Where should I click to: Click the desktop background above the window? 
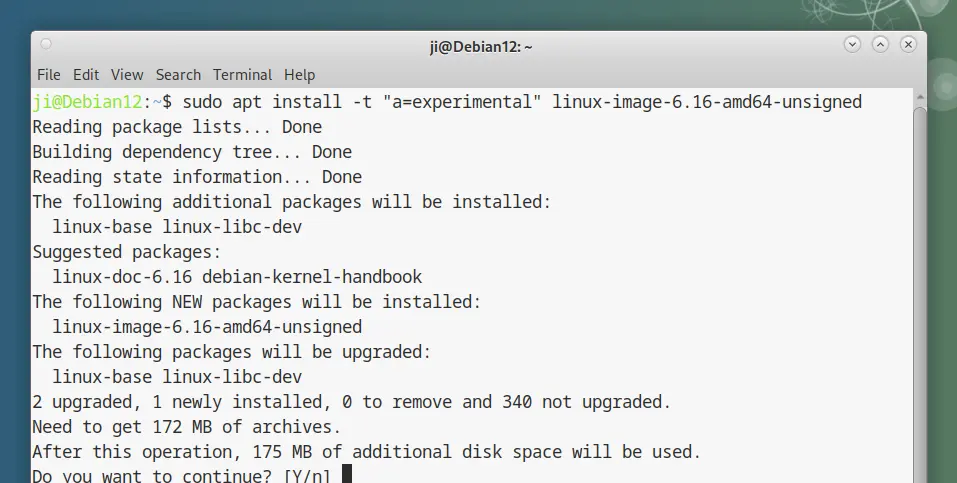coord(427,13)
